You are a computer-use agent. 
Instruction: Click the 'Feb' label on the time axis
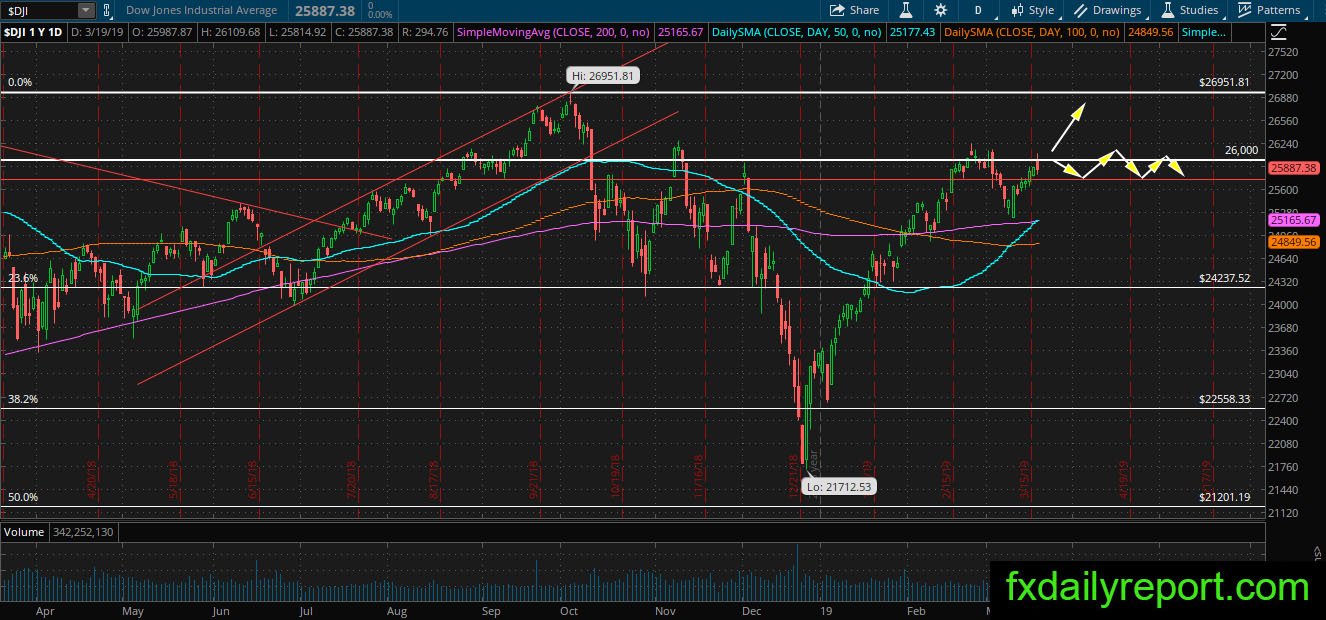pyautogui.click(x=915, y=609)
